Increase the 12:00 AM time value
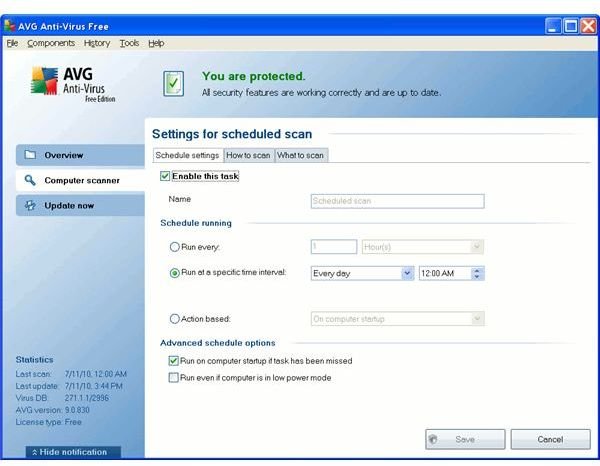The image size is (600, 466). (477, 270)
